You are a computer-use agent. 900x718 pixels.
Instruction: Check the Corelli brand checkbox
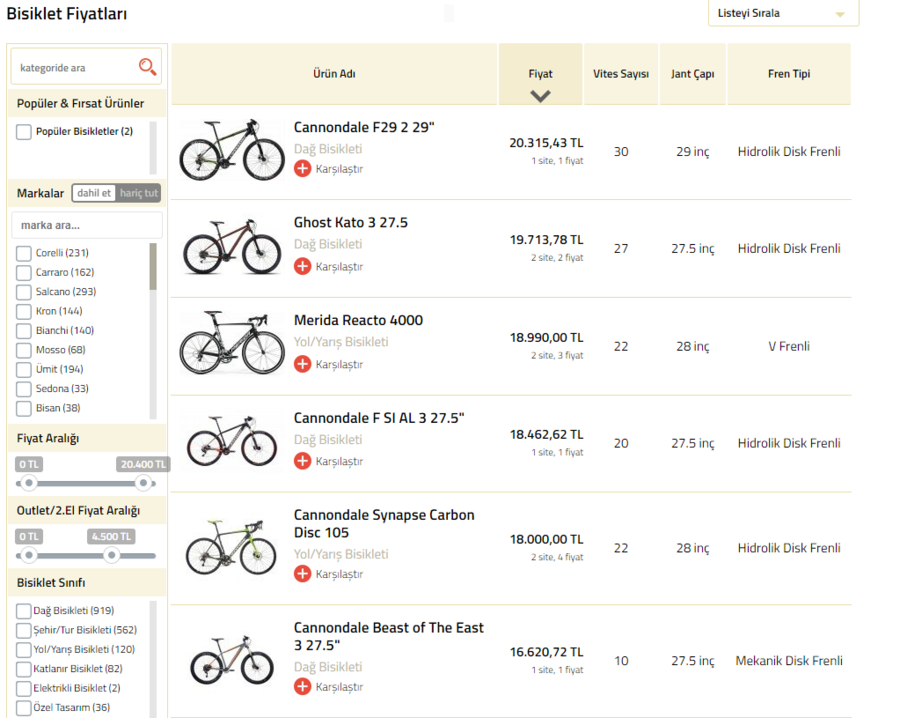24,253
